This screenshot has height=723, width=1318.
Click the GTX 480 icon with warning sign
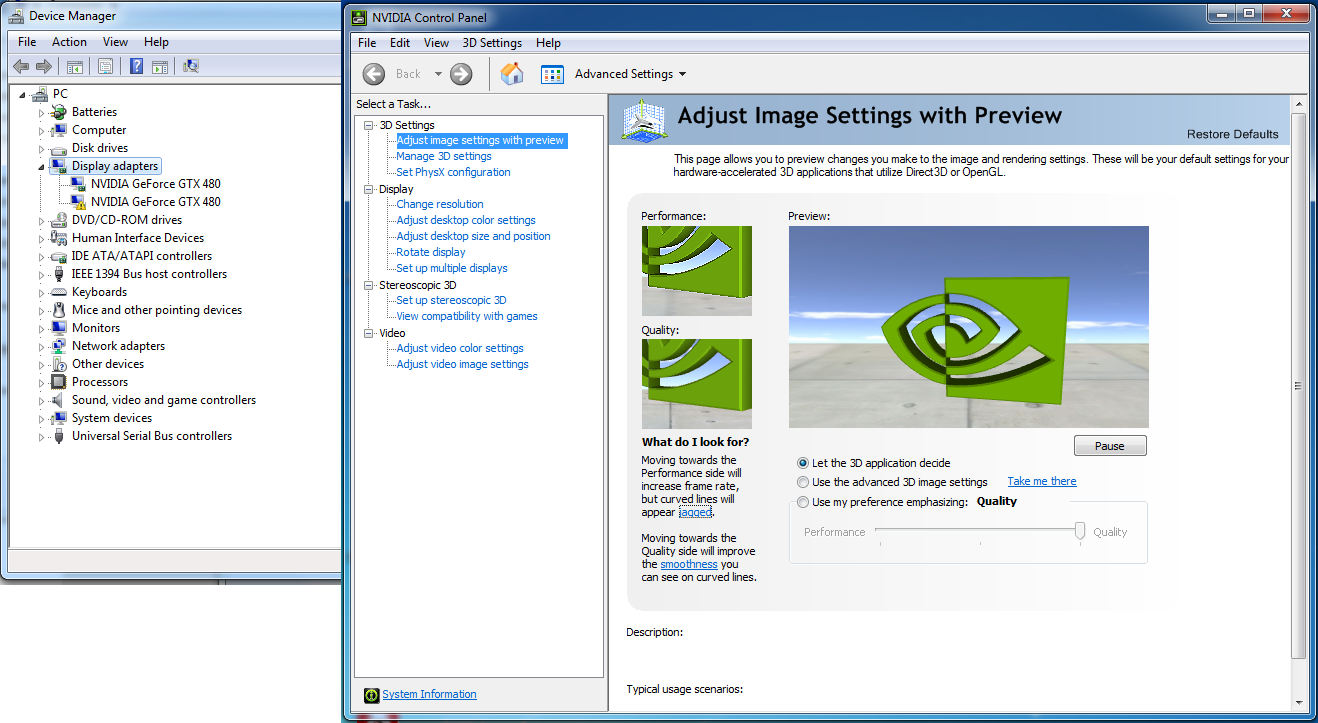pyautogui.click(x=78, y=202)
